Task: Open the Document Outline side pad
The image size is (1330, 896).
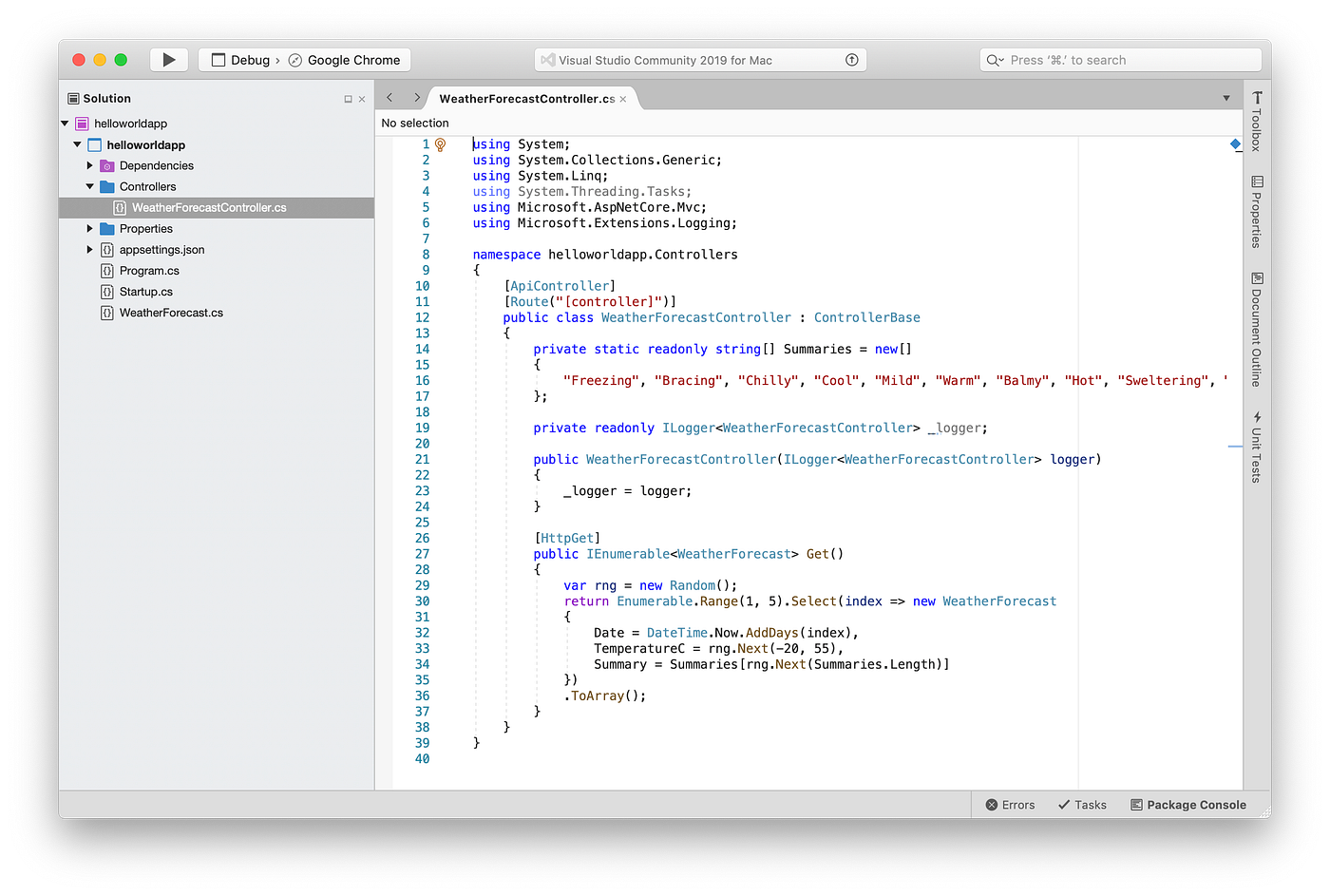Action: pos(1257,329)
